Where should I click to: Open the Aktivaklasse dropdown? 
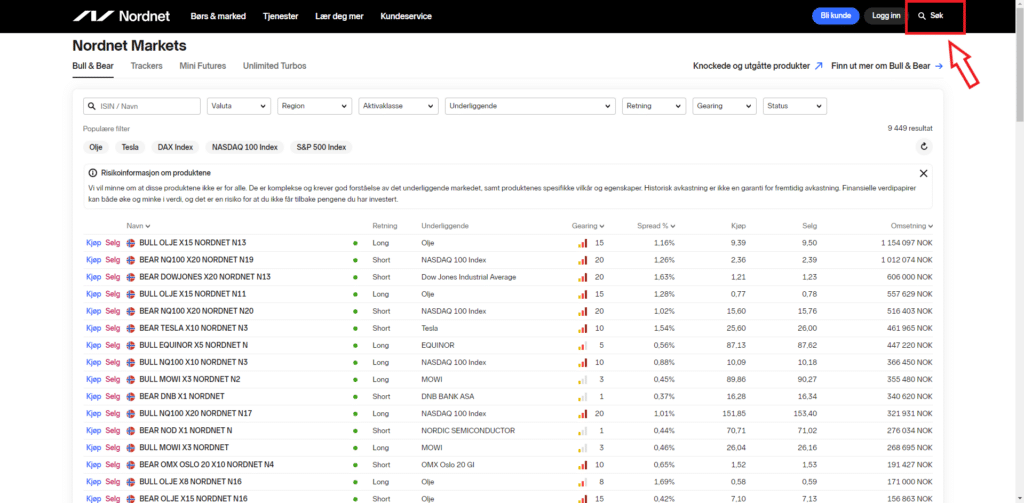coord(398,106)
